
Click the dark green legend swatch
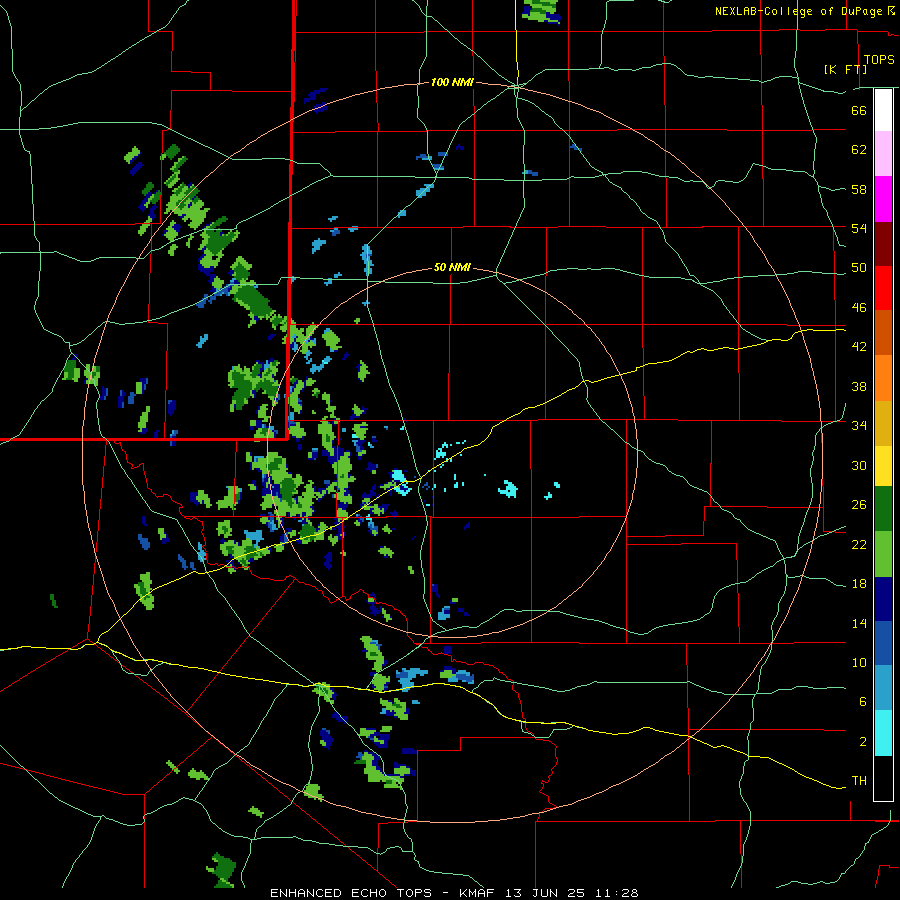(883, 509)
